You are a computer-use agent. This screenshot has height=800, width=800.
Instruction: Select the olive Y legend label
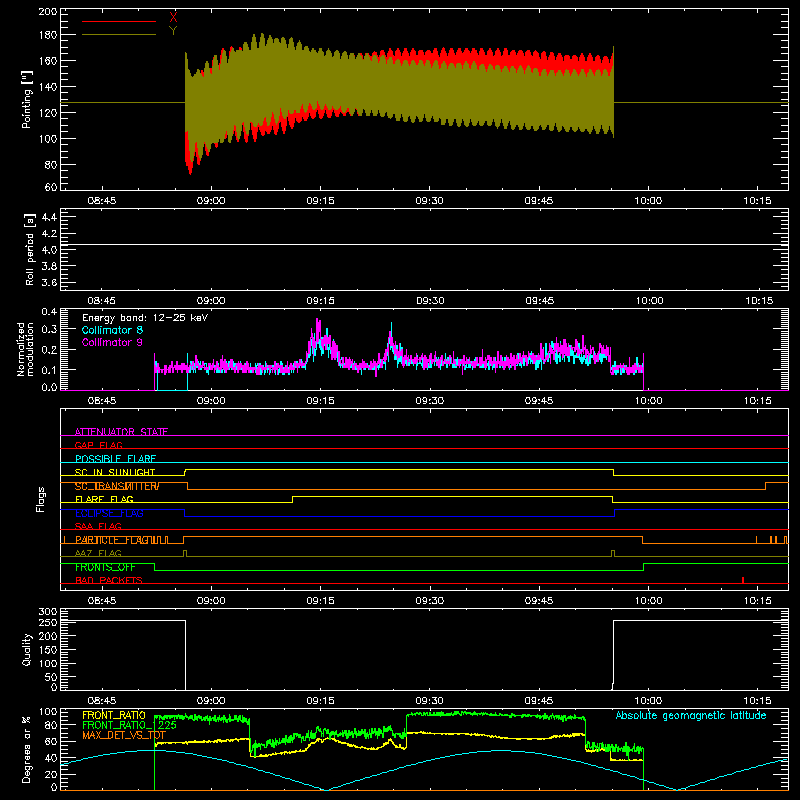[173, 31]
